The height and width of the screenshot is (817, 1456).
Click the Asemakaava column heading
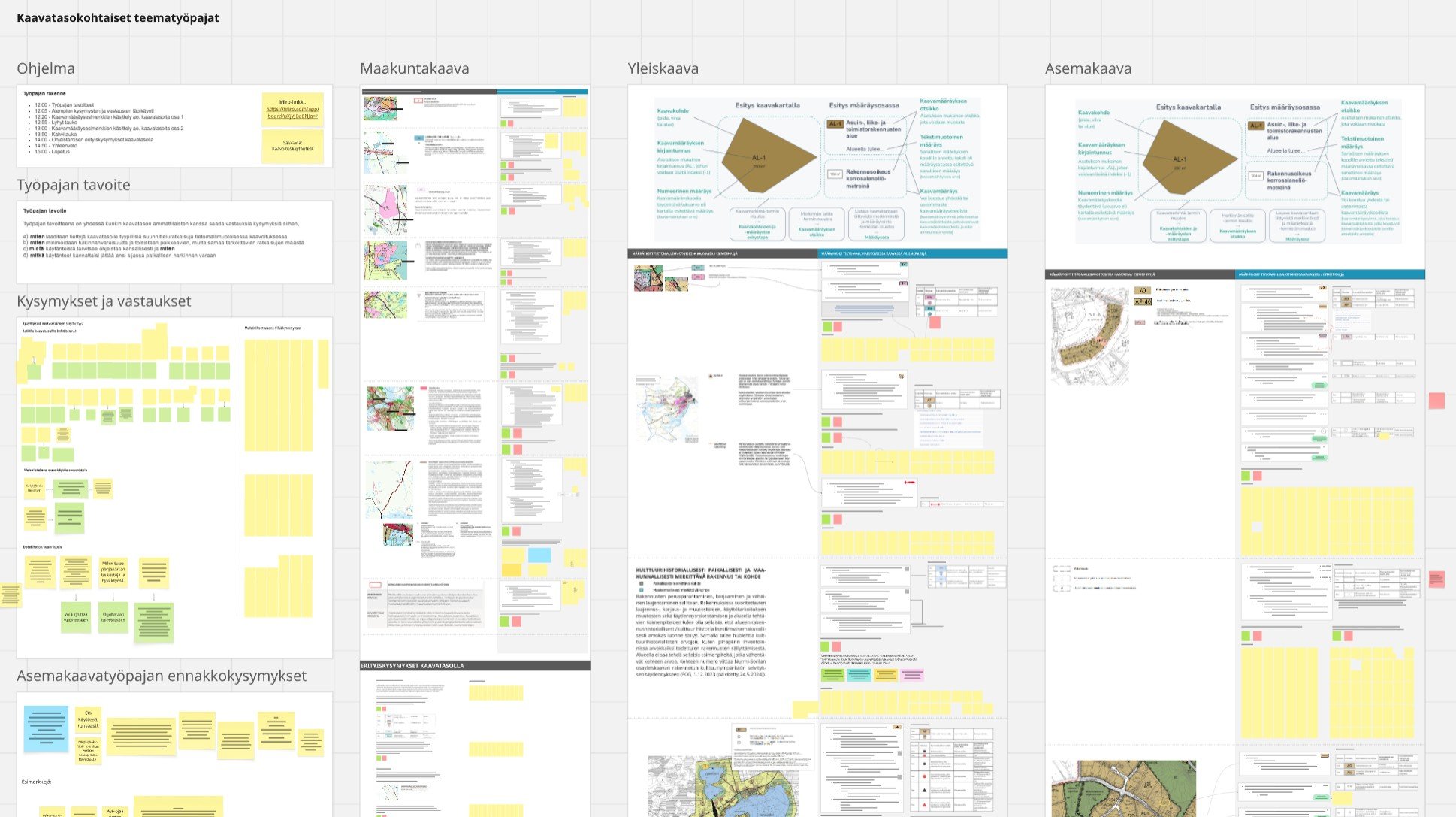[x=1087, y=68]
